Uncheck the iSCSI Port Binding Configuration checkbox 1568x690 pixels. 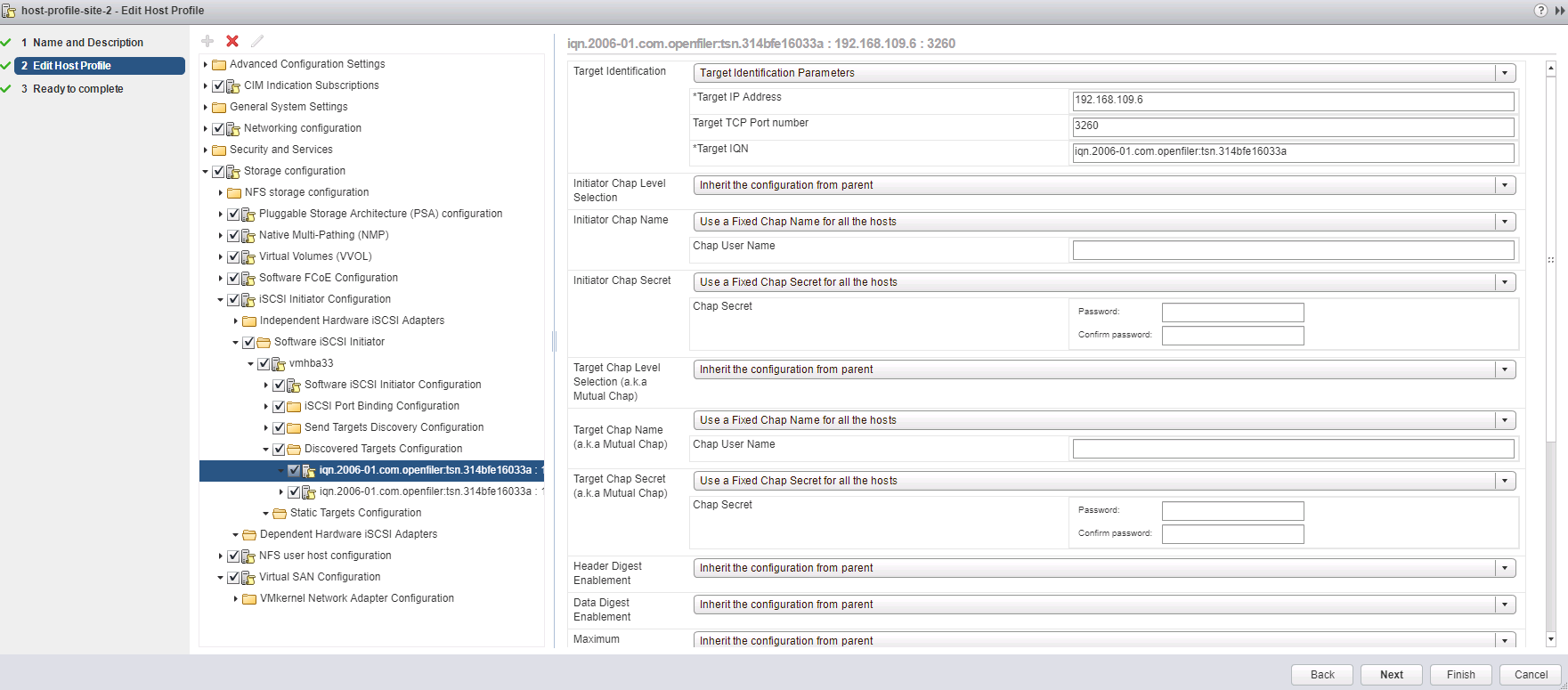[x=279, y=406]
